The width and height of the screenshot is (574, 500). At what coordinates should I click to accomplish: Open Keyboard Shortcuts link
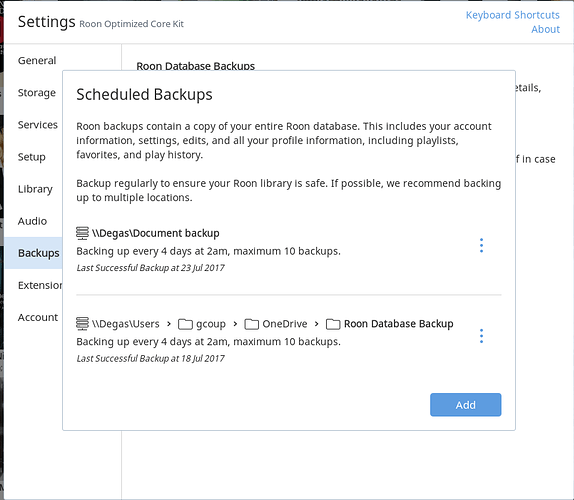(512, 15)
